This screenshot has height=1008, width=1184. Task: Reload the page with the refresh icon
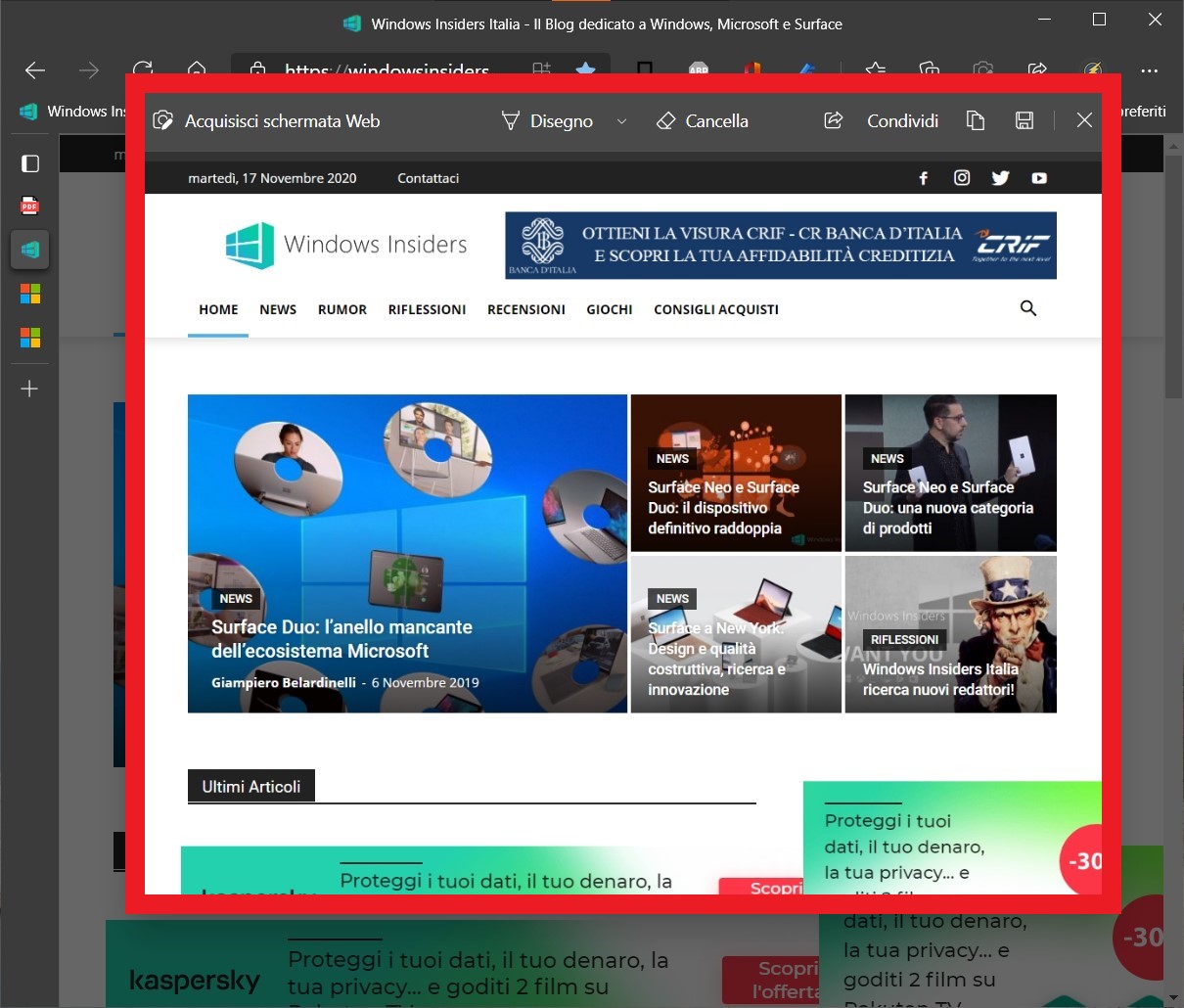tap(143, 69)
